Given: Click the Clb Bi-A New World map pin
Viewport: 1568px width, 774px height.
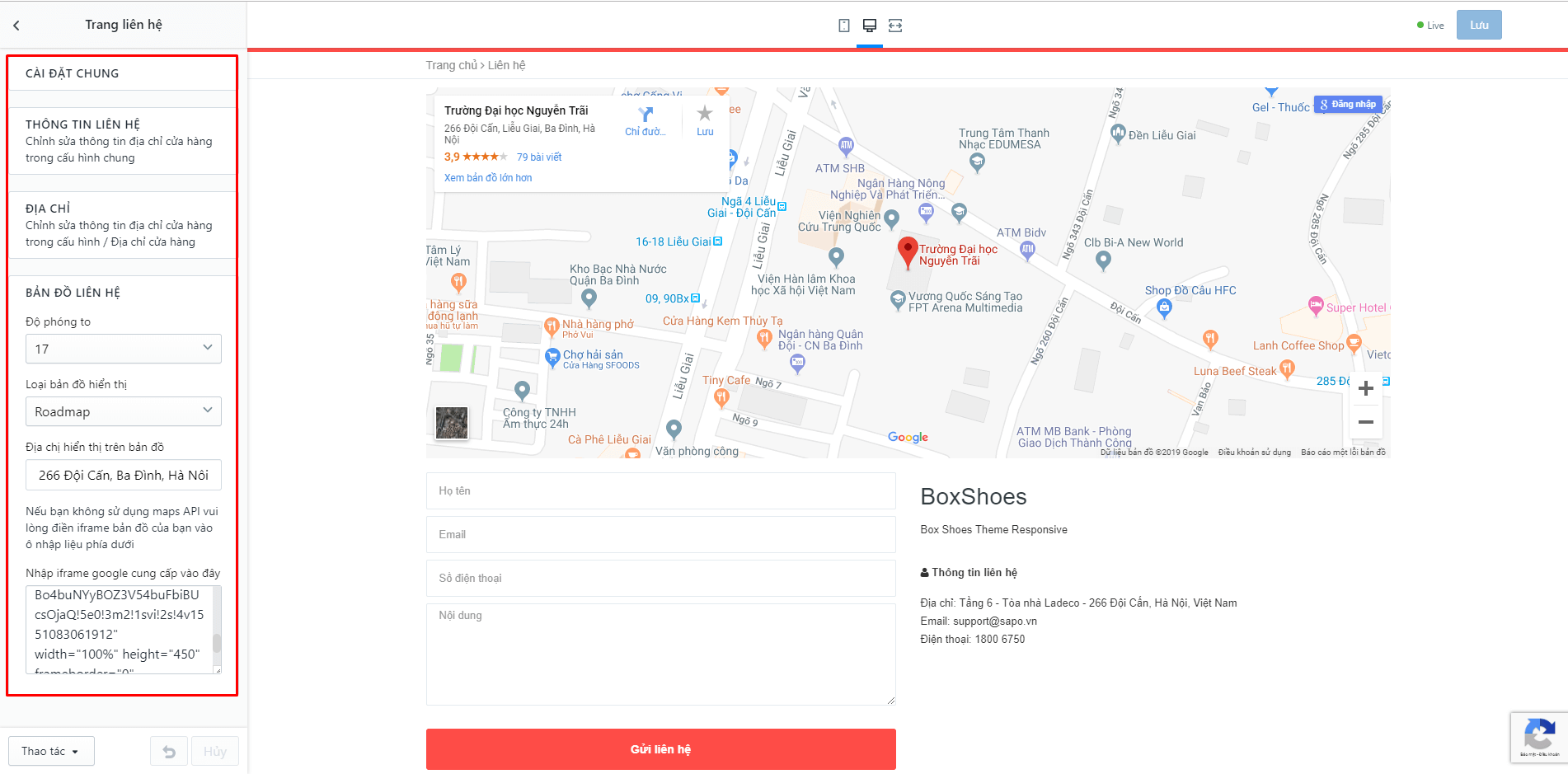Looking at the screenshot, I should tap(1103, 260).
